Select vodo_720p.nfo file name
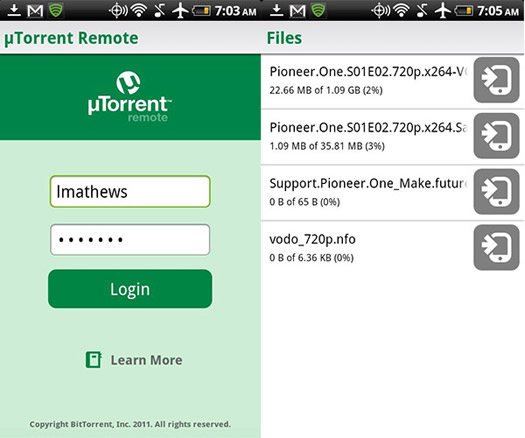 click(x=312, y=239)
